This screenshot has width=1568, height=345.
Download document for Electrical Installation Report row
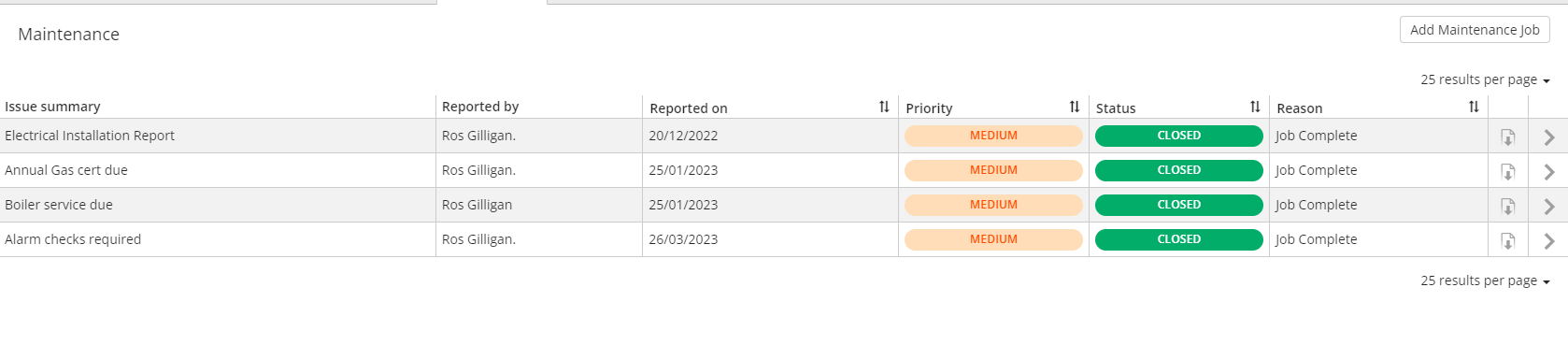1507,137
